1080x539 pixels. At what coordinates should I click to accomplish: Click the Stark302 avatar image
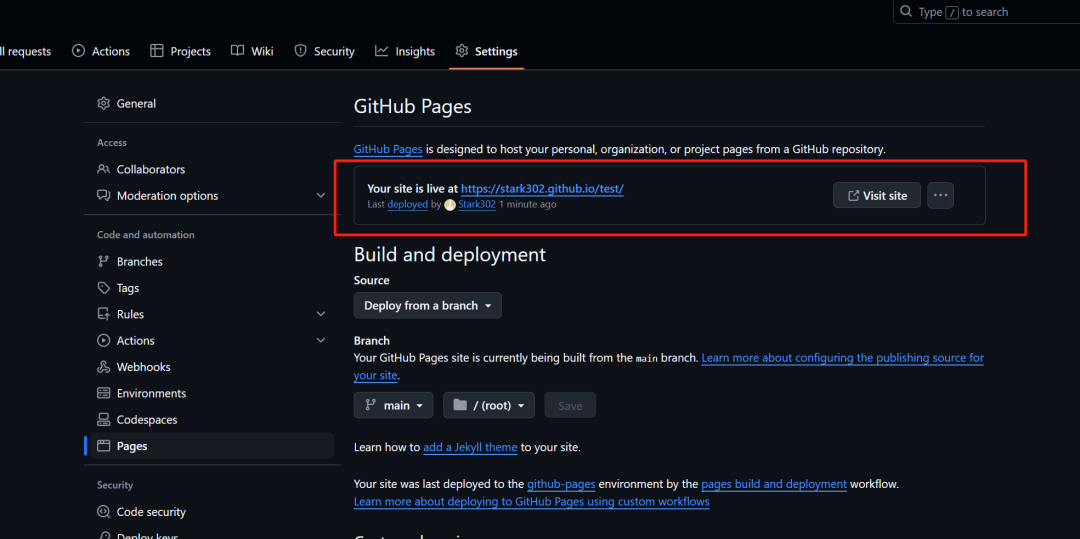(450, 204)
